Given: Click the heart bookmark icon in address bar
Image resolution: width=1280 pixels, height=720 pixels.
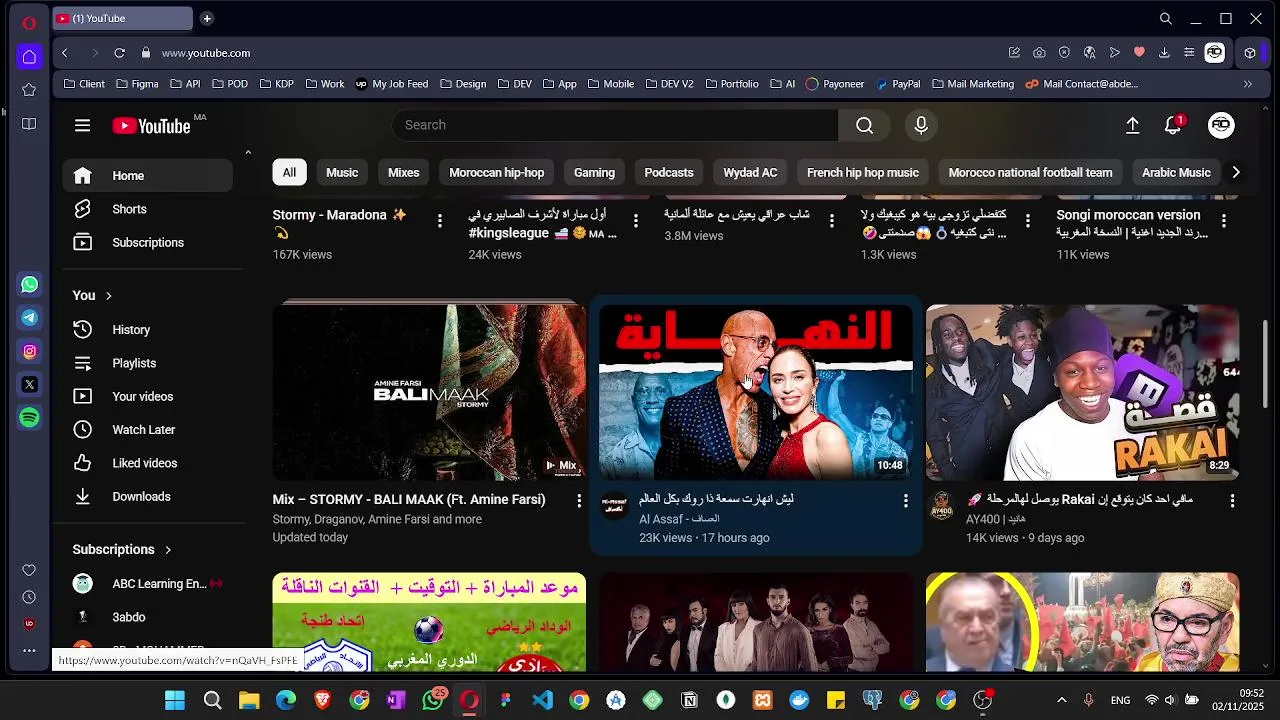Looking at the screenshot, I should tap(1139, 53).
